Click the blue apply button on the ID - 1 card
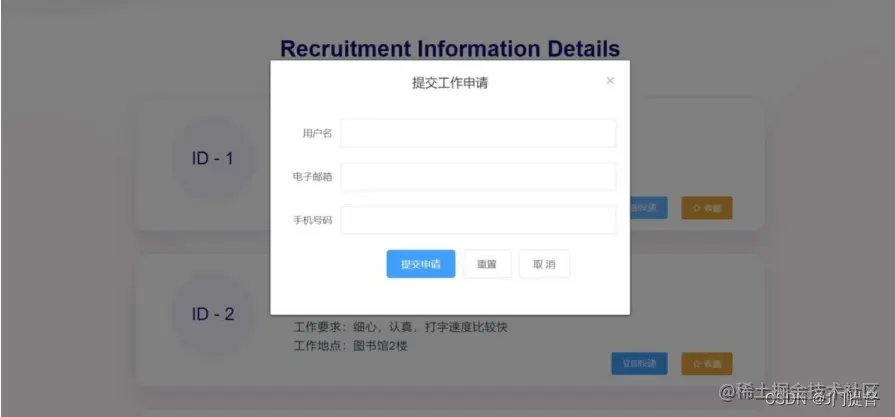 click(x=648, y=208)
